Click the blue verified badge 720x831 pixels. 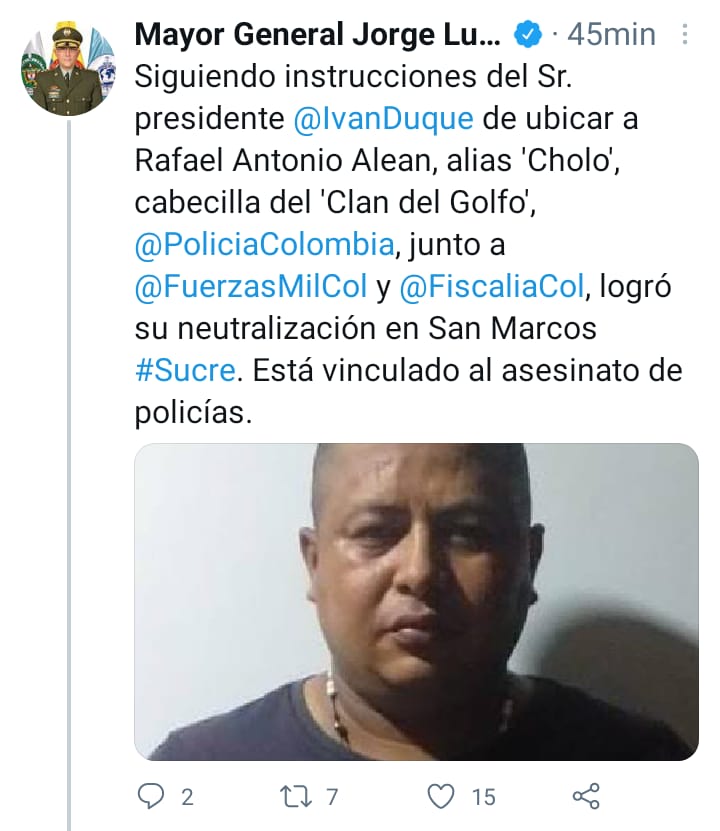tap(528, 34)
